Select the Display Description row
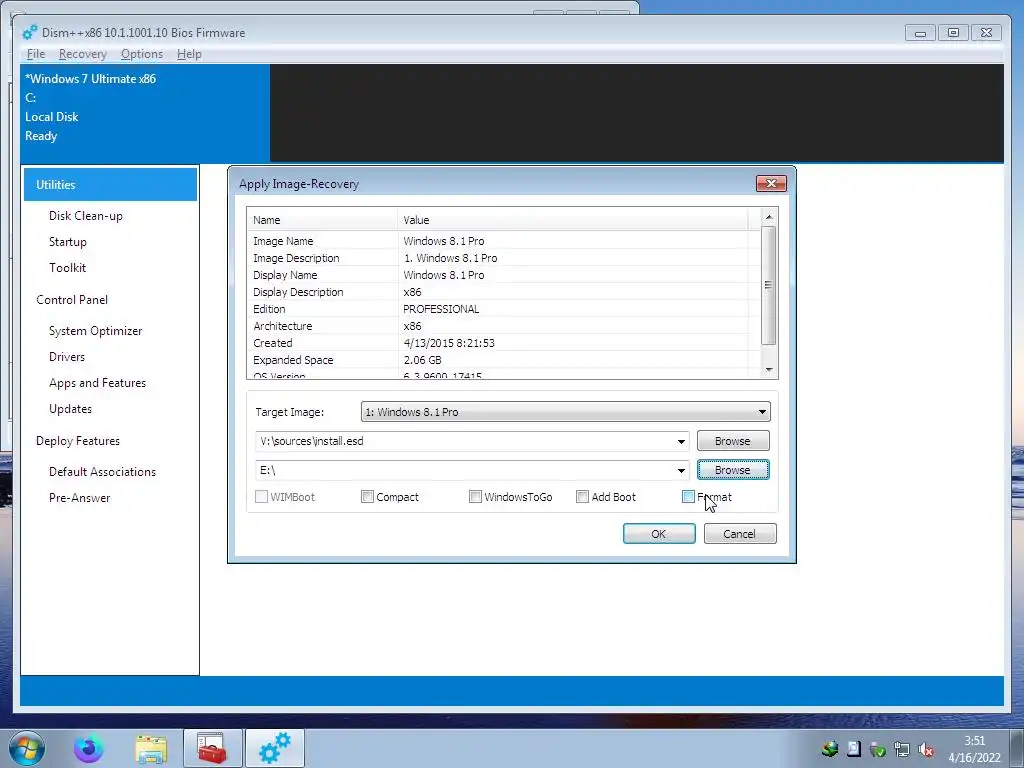 click(x=504, y=292)
